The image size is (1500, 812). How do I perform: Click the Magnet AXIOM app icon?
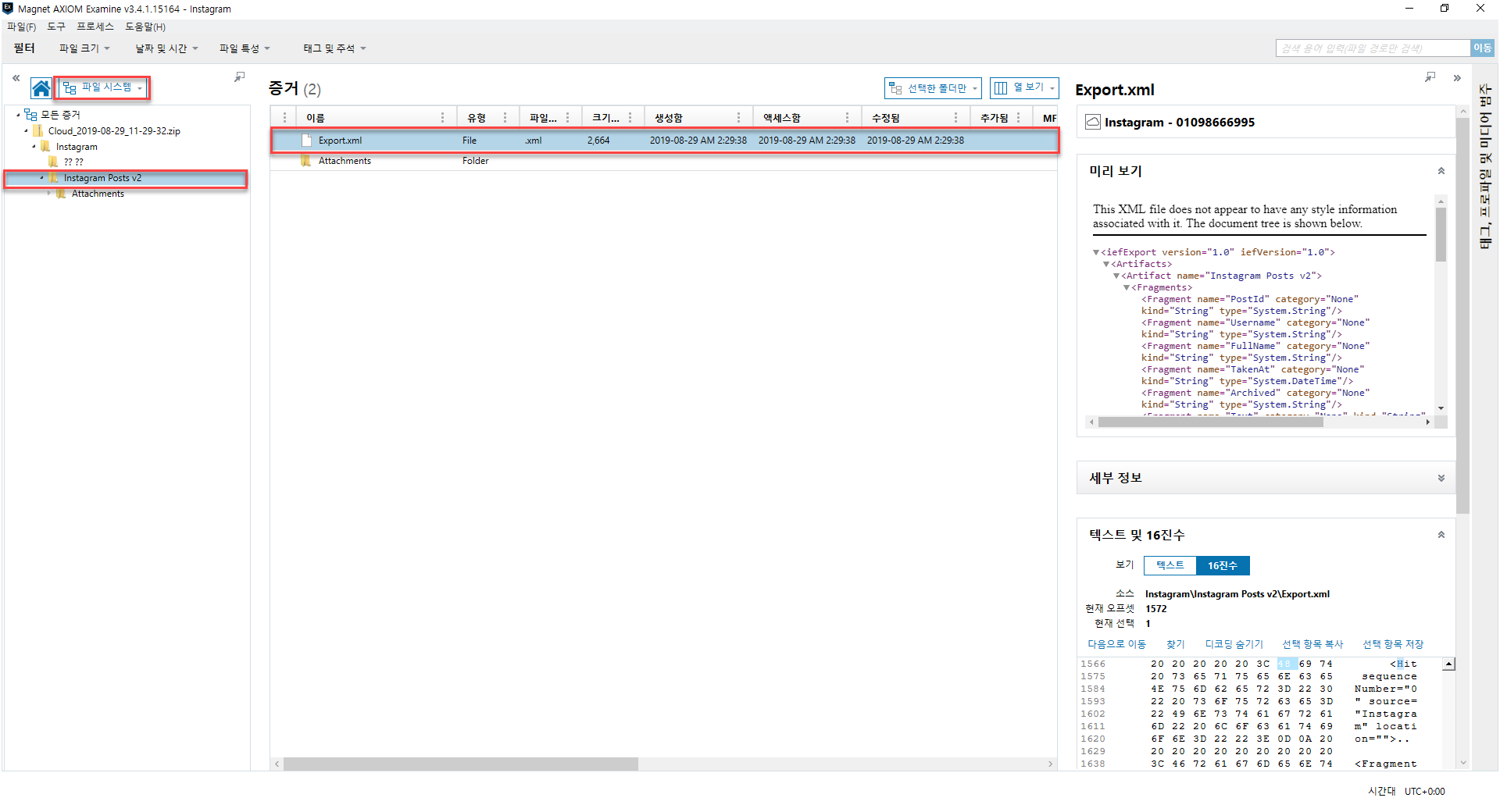[x=8, y=9]
